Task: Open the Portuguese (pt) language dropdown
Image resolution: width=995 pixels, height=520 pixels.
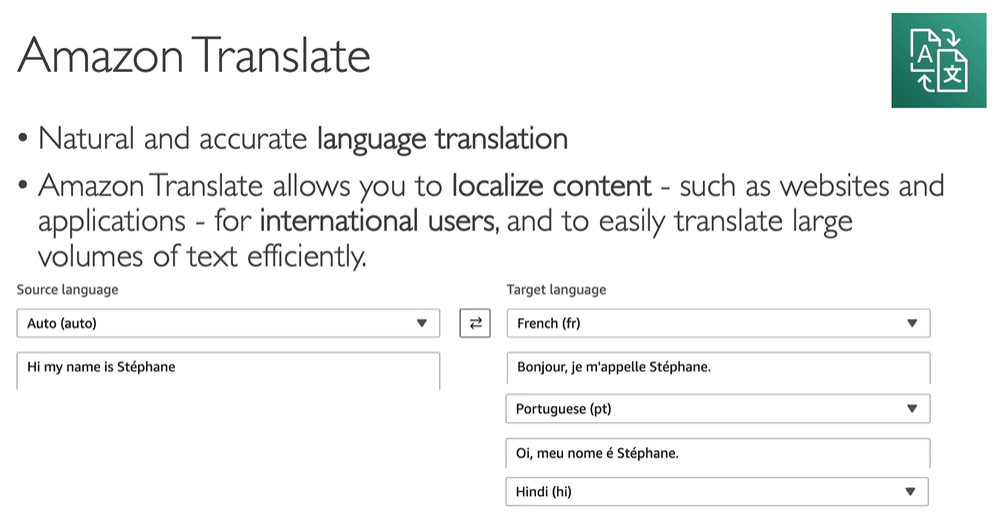Action: pyautogui.click(x=718, y=409)
